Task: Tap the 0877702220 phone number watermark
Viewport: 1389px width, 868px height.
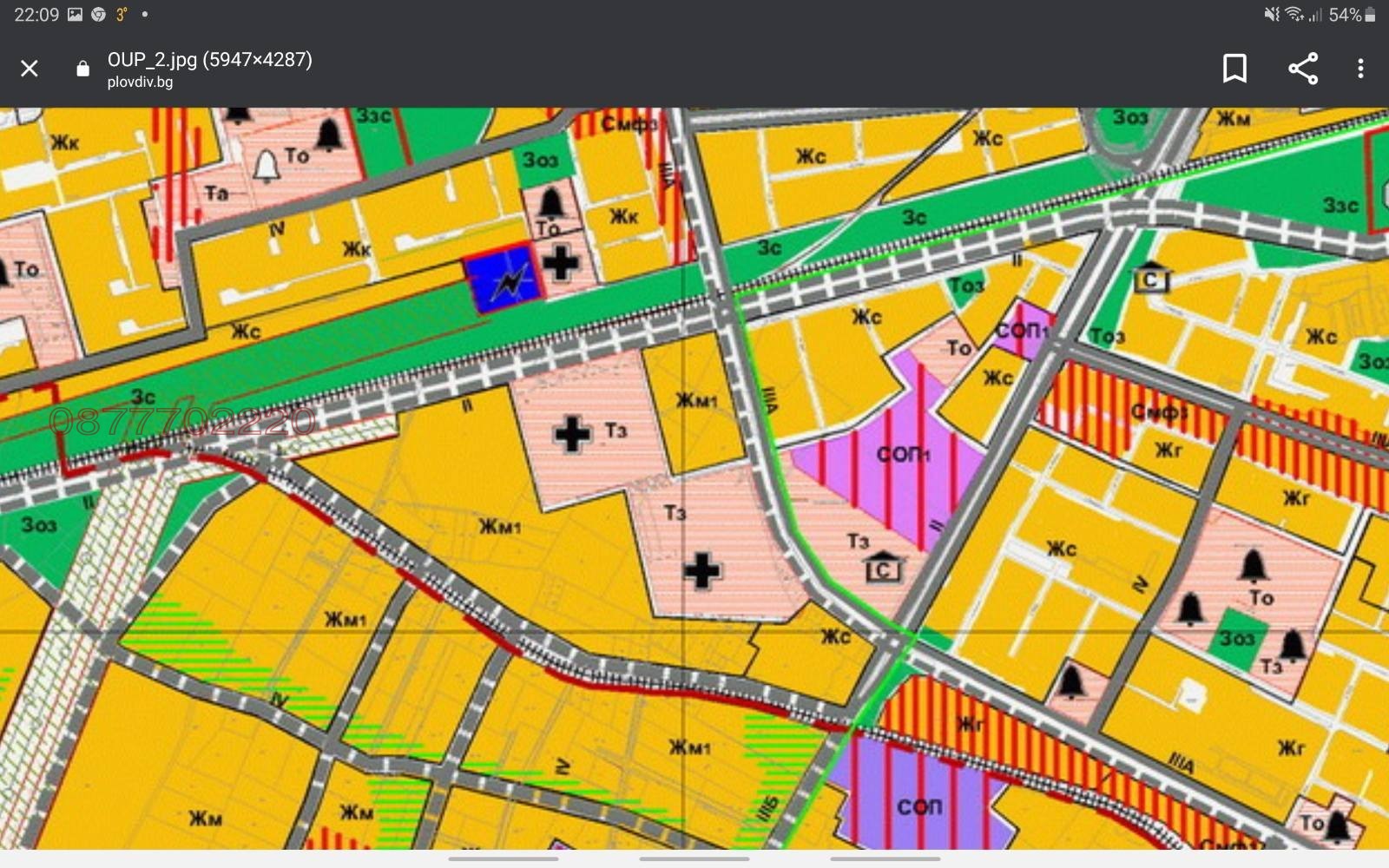Action: (182, 422)
